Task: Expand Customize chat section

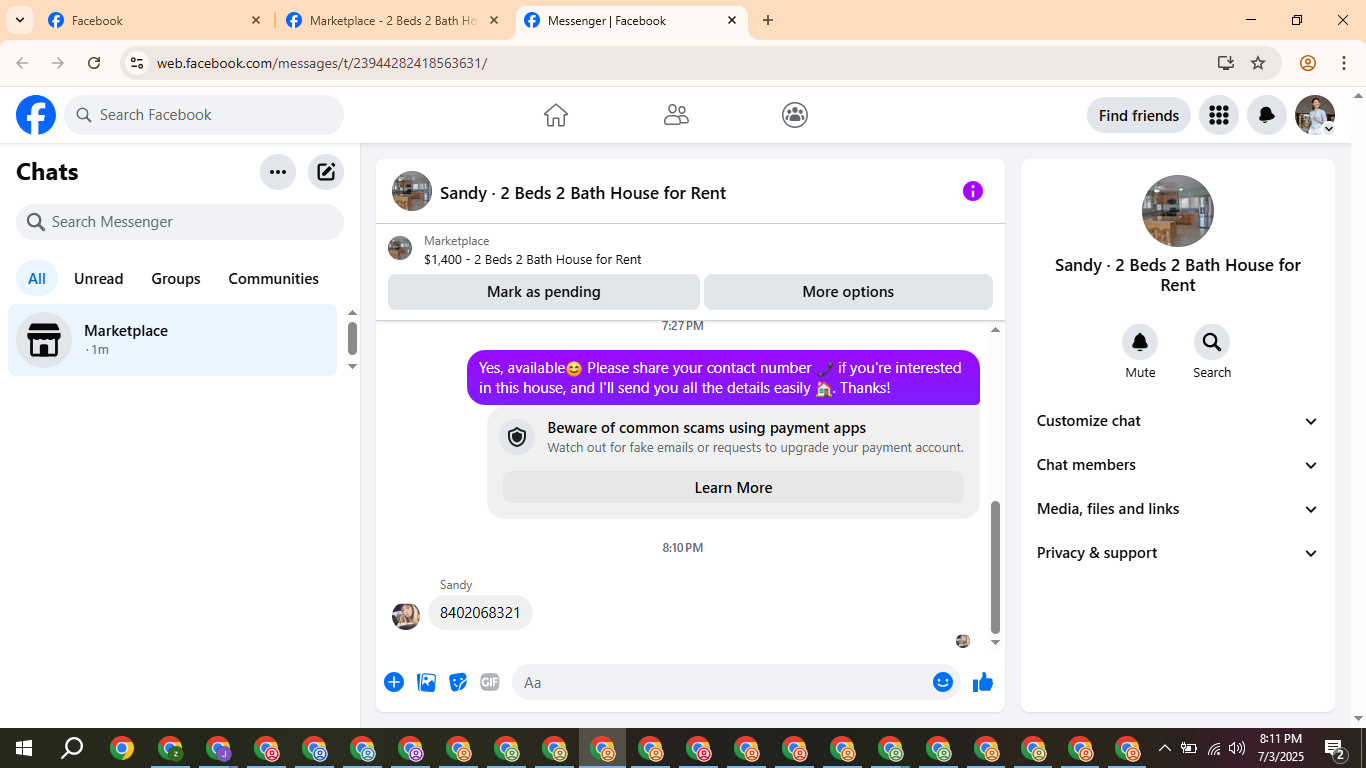Action: [1178, 421]
